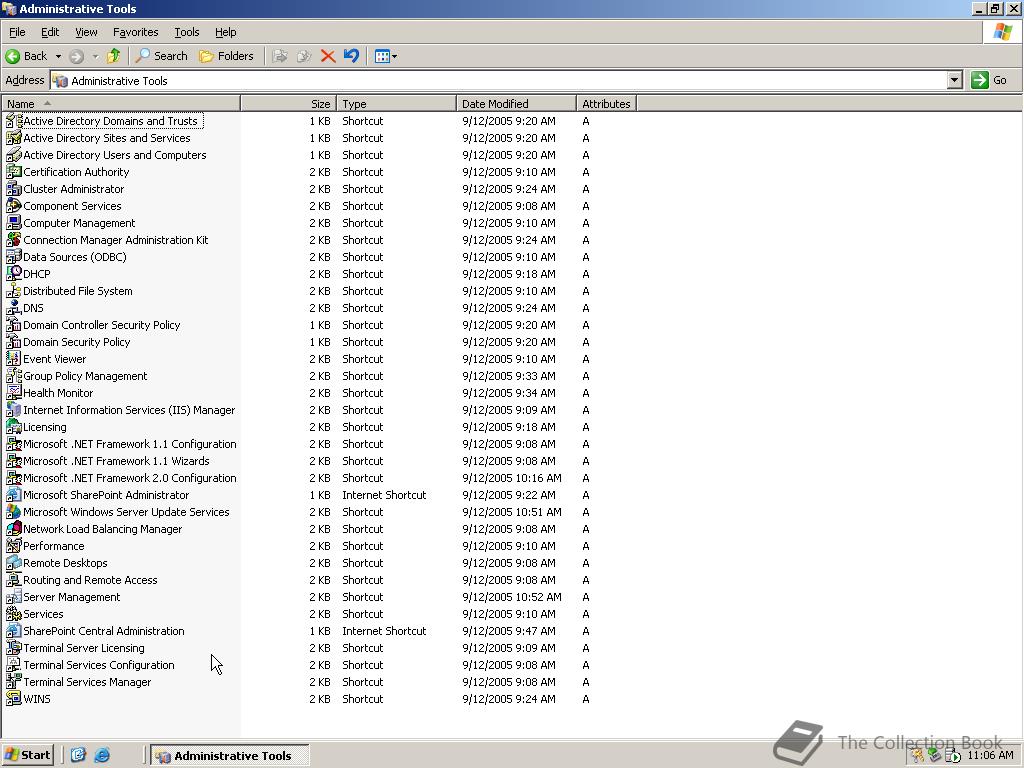Click the Licensing icon
1024x768 pixels.
tap(13, 426)
